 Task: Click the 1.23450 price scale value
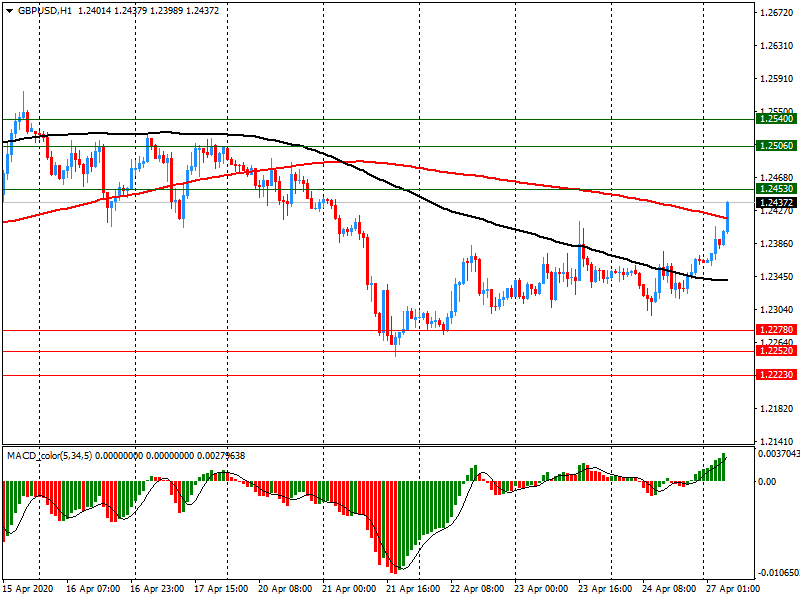click(777, 277)
